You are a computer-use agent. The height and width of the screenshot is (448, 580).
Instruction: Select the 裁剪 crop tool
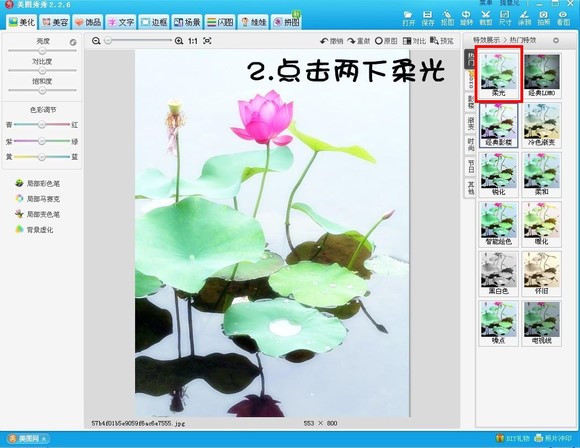pyautogui.click(x=486, y=18)
